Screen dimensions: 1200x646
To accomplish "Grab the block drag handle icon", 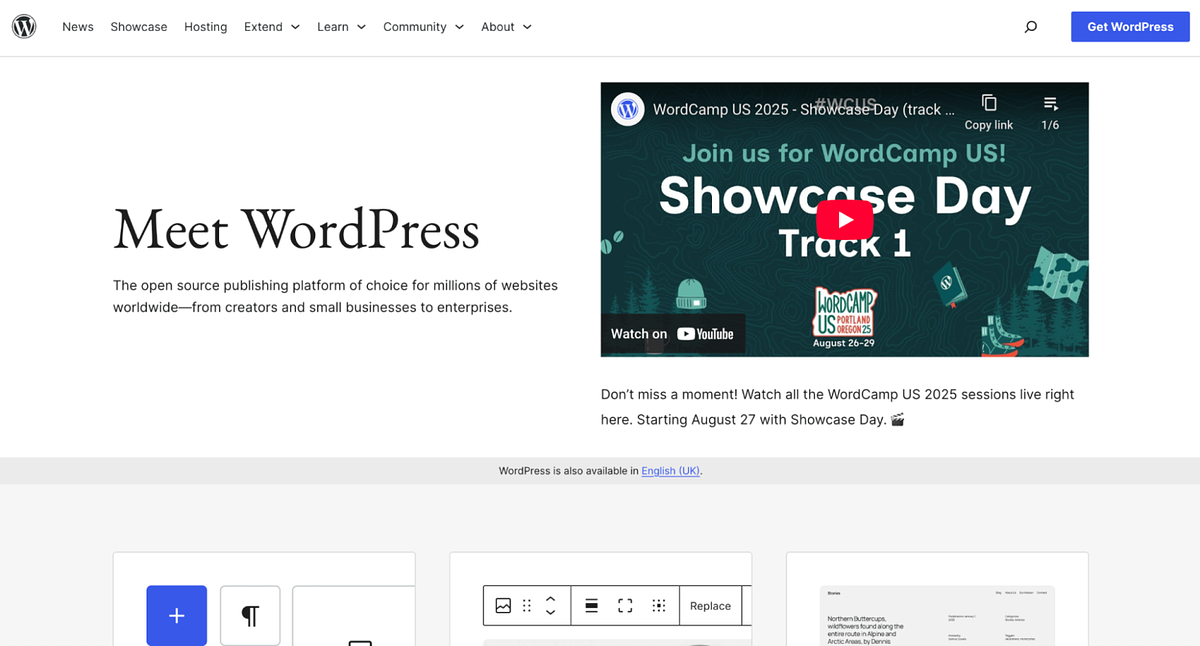I will pyautogui.click(x=525, y=605).
